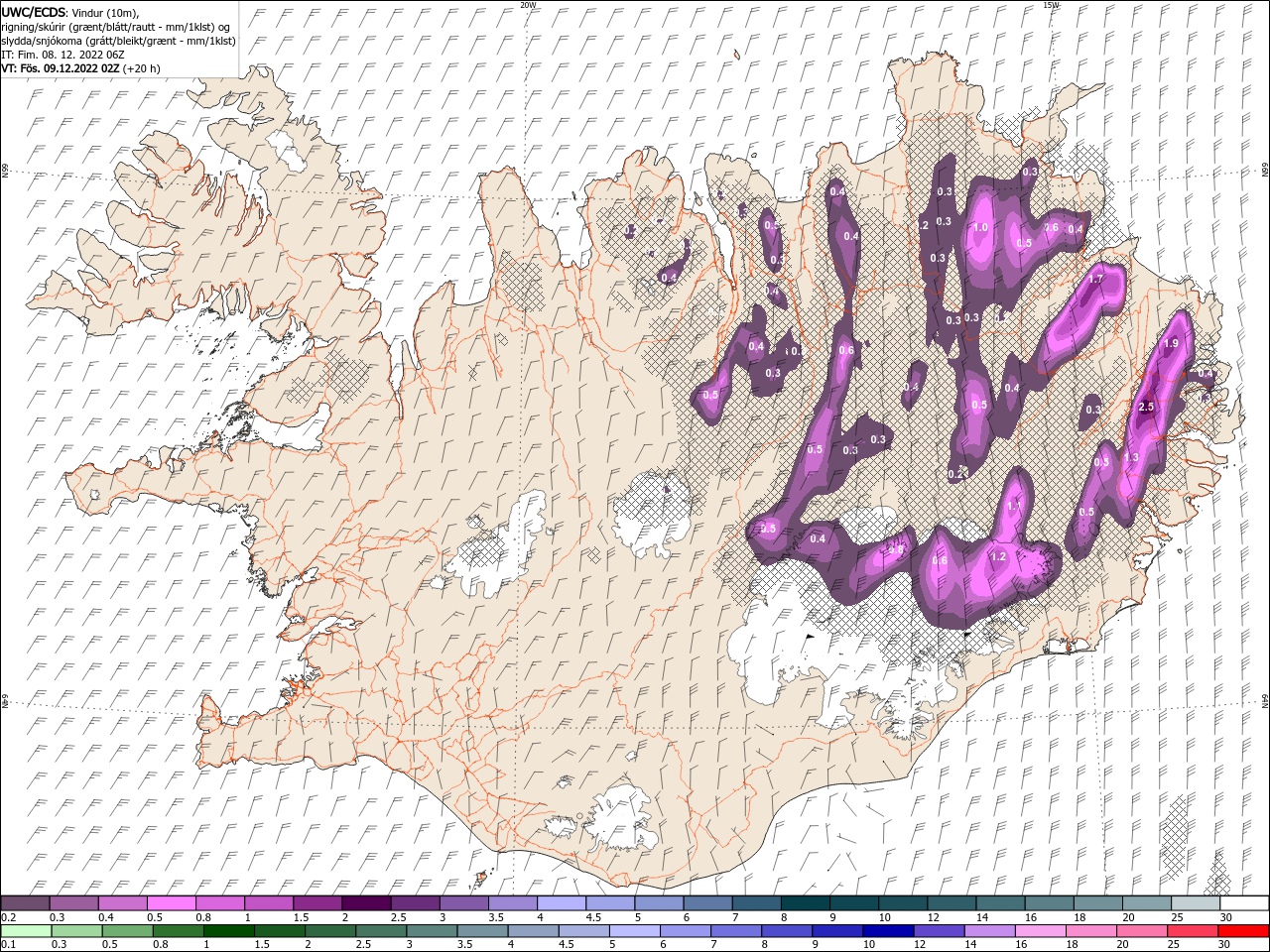Pick upper legend dark swatch between 2 and 2.5
Screen dimensions: 1270x952
(367, 902)
